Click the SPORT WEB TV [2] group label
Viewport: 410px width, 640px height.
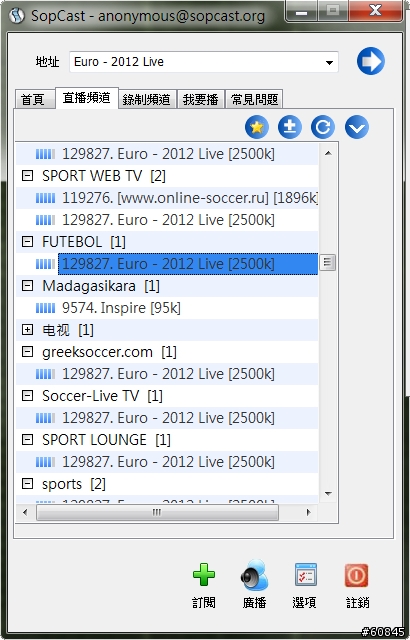coord(104,176)
